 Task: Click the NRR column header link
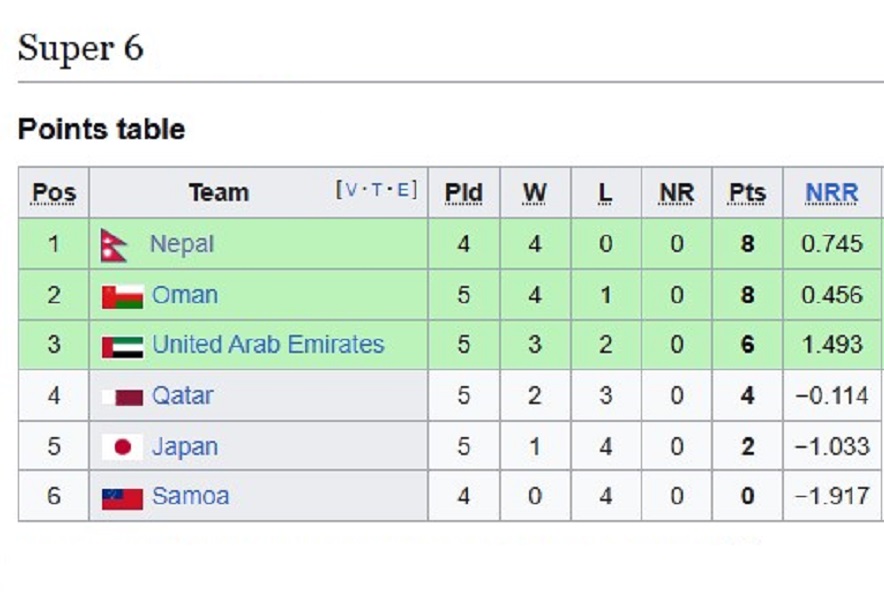pyautogui.click(x=831, y=193)
